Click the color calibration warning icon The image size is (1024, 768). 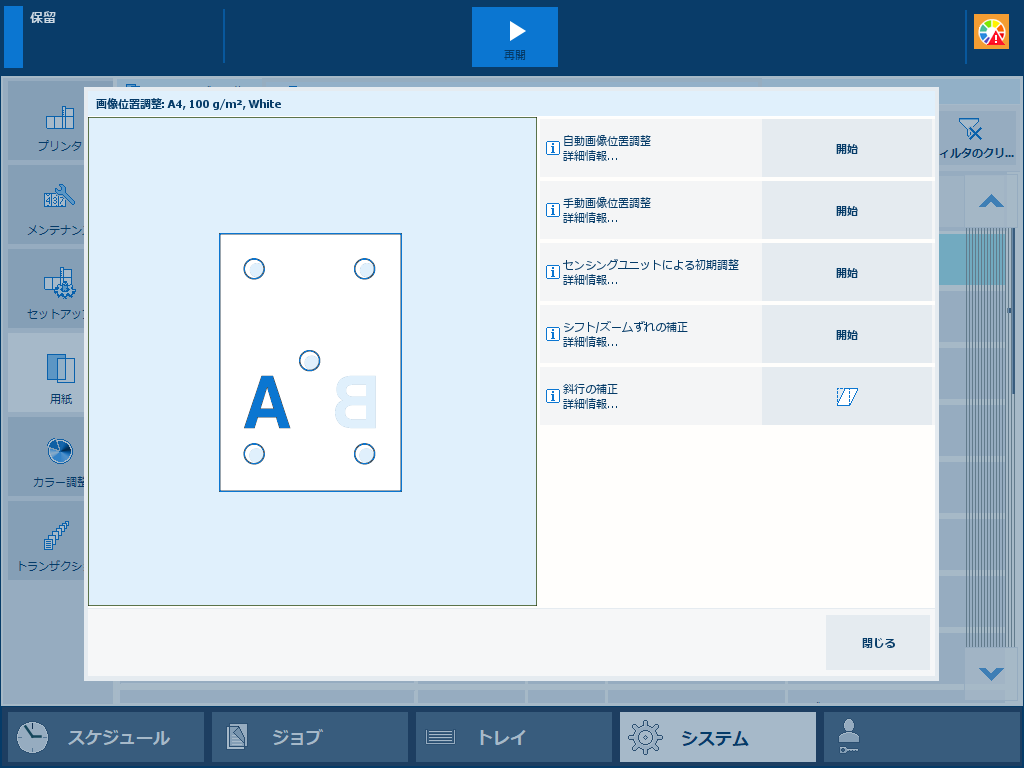[x=991, y=32]
